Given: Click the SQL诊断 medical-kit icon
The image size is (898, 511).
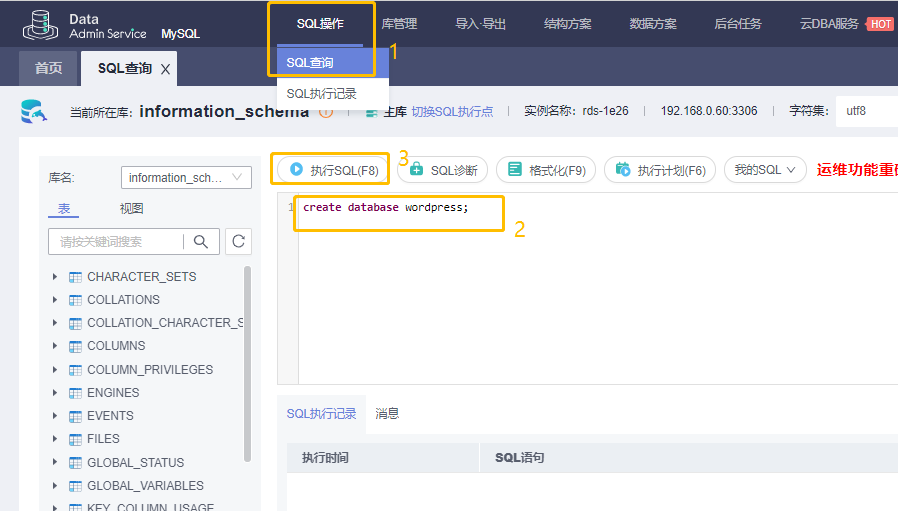Looking at the screenshot, I should pyautogui.click(x=416, y=169).
